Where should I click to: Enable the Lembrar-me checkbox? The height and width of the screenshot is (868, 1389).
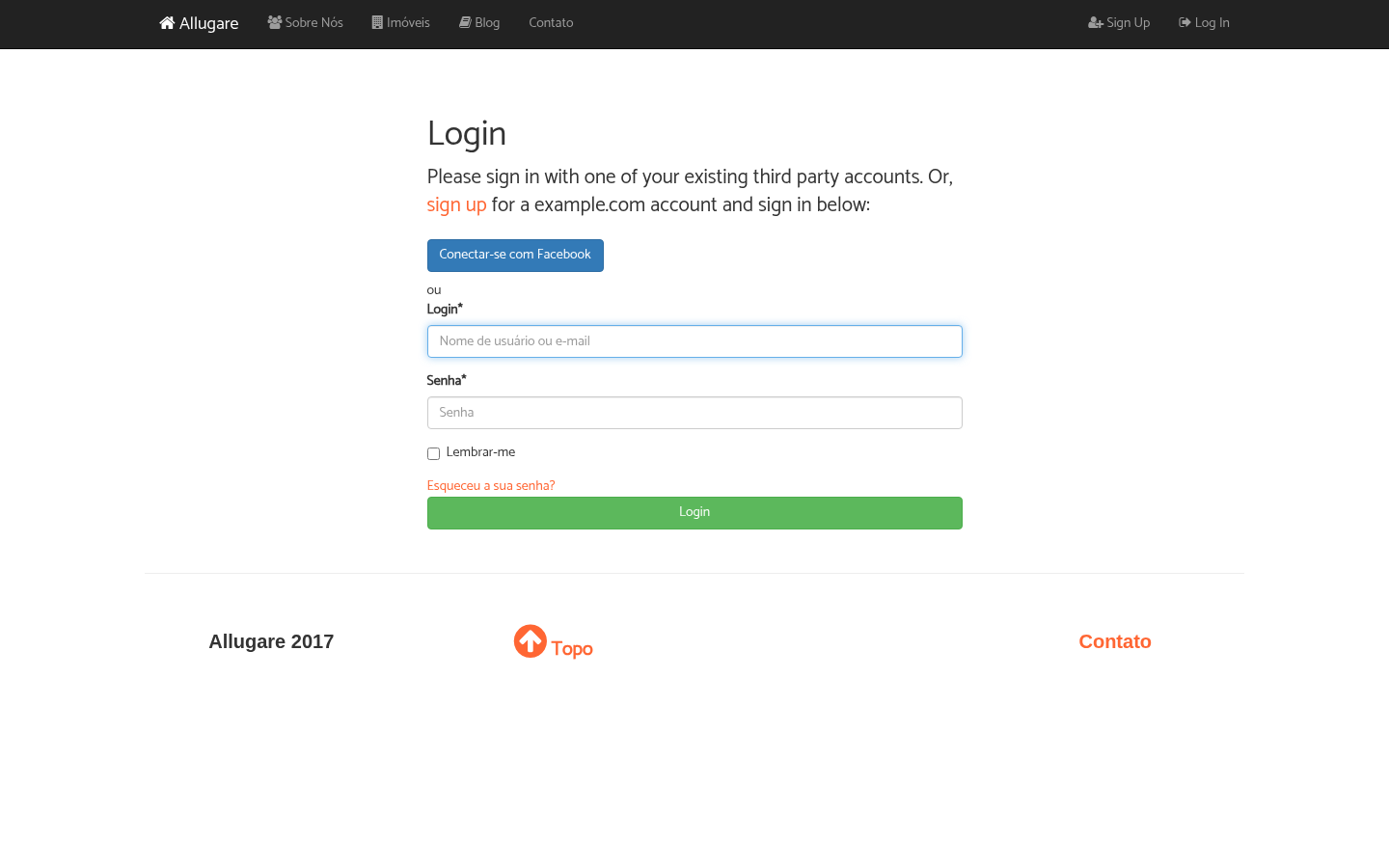(433, 453)
